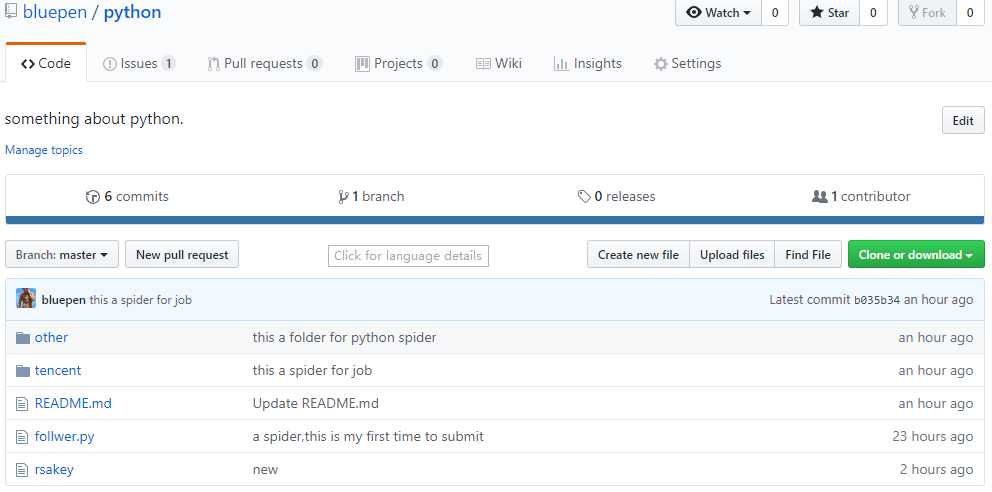Screen dimensions: 992x492
Task: Open commit 'this a folder for python spider'
Action: pyautogui.click(x=344, y=338)
